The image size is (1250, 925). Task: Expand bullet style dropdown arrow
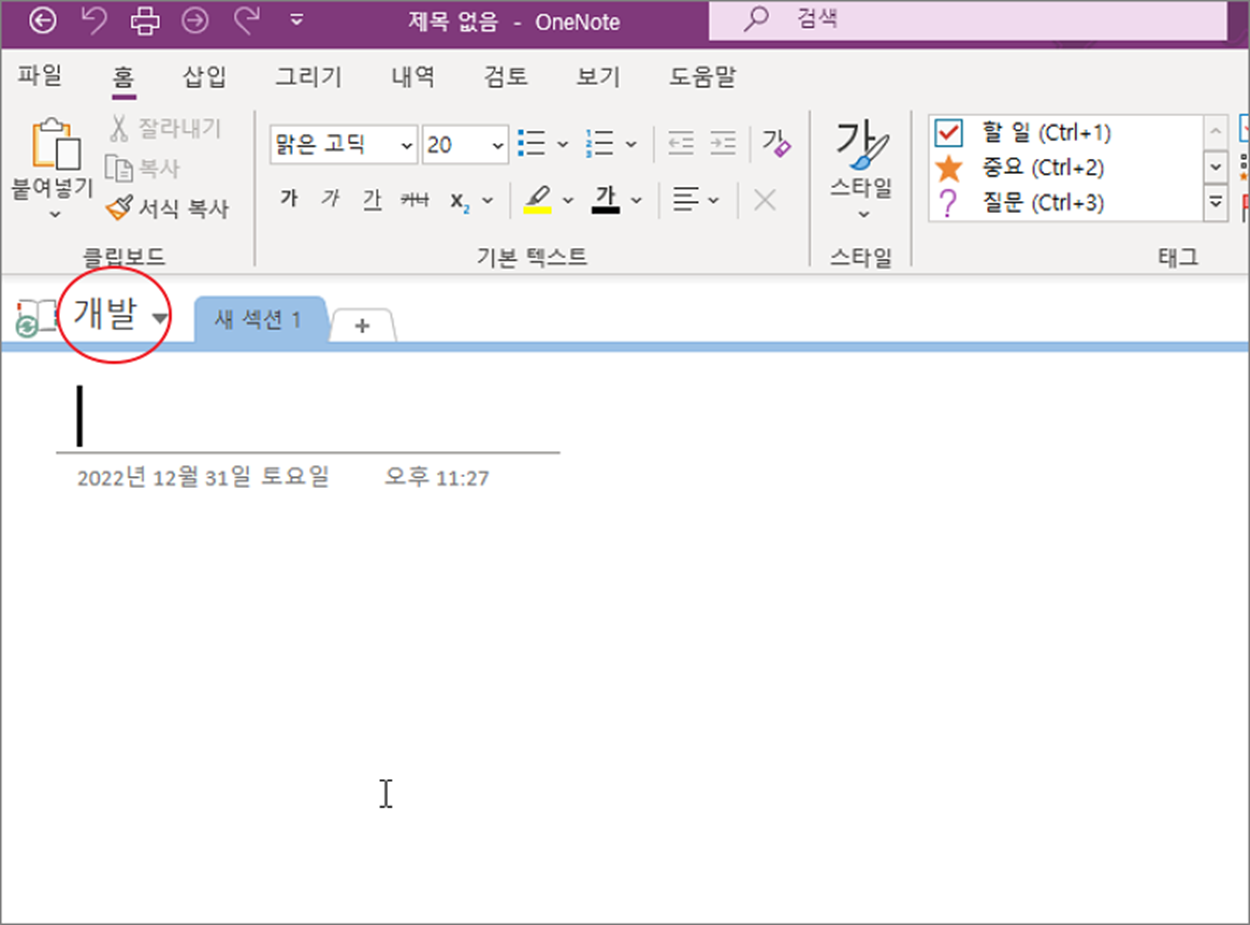pyautogui.click(x=562, y=145)
